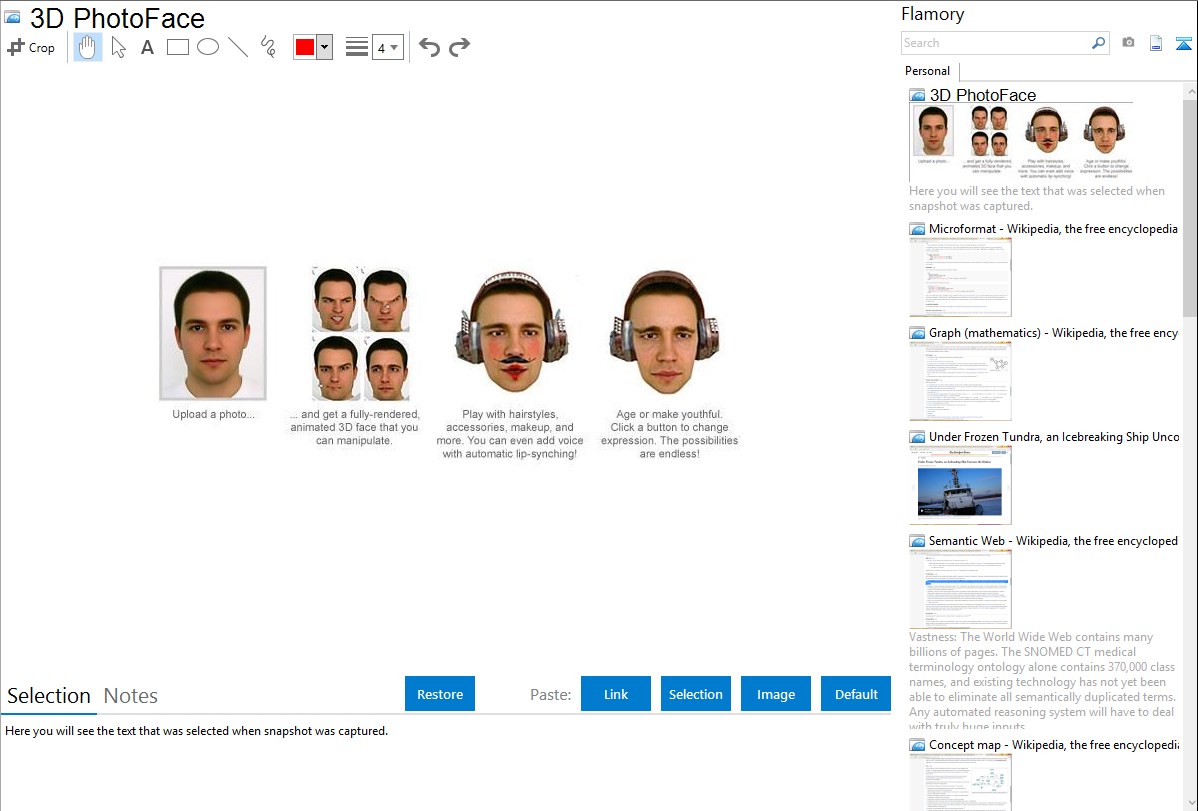Activate the hand pan tool
The width and height of the screenshot is (1198, 811).
pyautogui.click(x=88, y=47)
